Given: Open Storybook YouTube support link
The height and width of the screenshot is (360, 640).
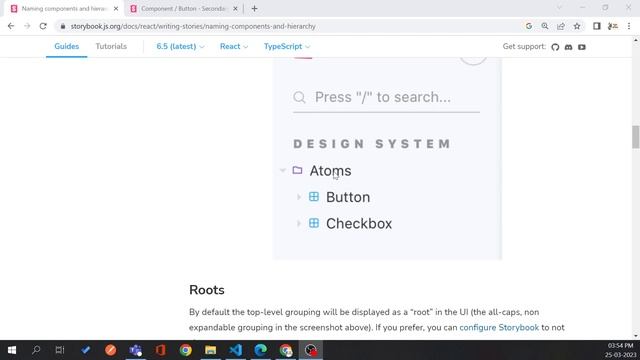Looking at the screenshot, I should tap(582, 47).
